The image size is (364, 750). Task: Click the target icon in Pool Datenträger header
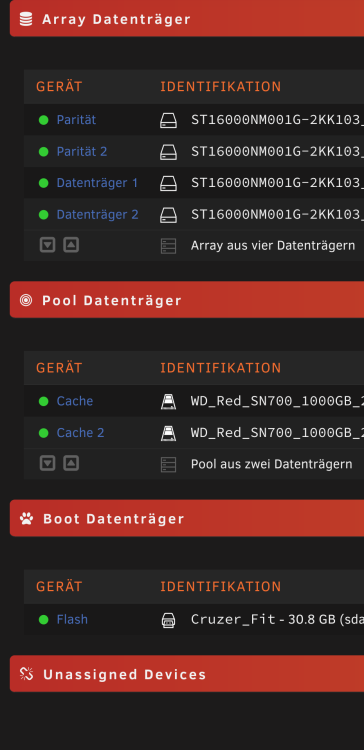point(26,300)
